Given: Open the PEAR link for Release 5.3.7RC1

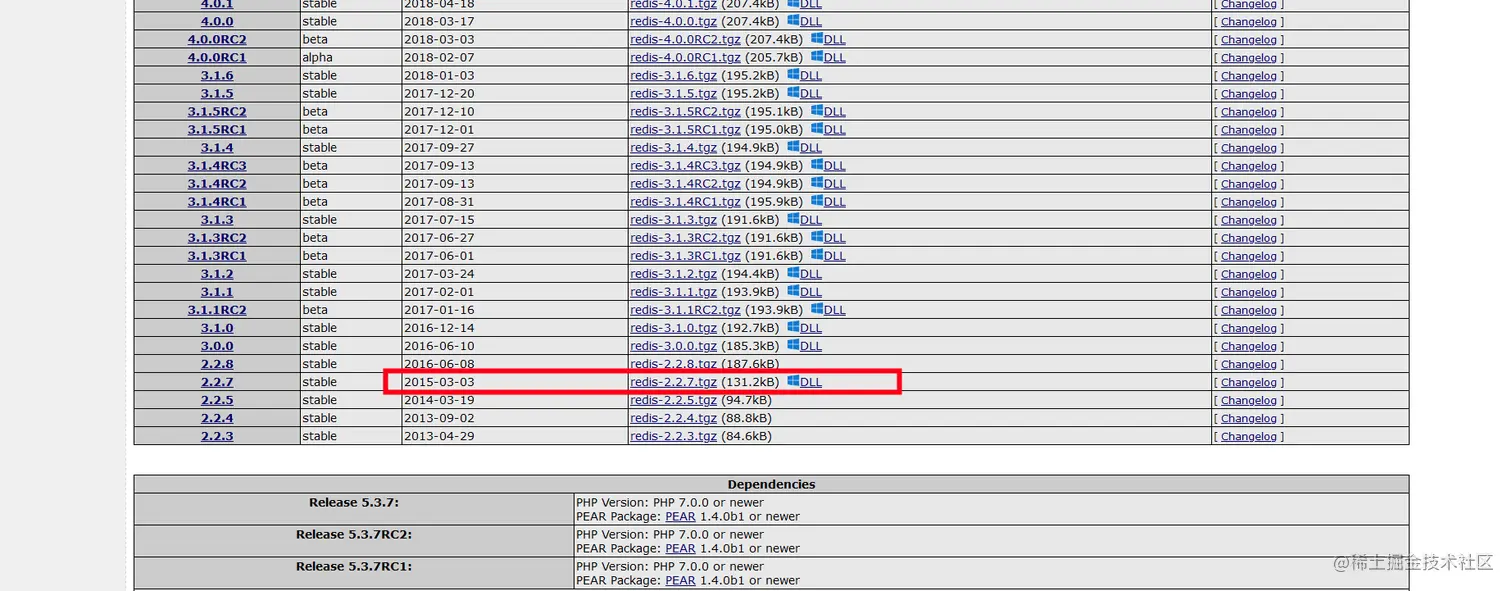Looking at the screenshot, I should point(680,580).
